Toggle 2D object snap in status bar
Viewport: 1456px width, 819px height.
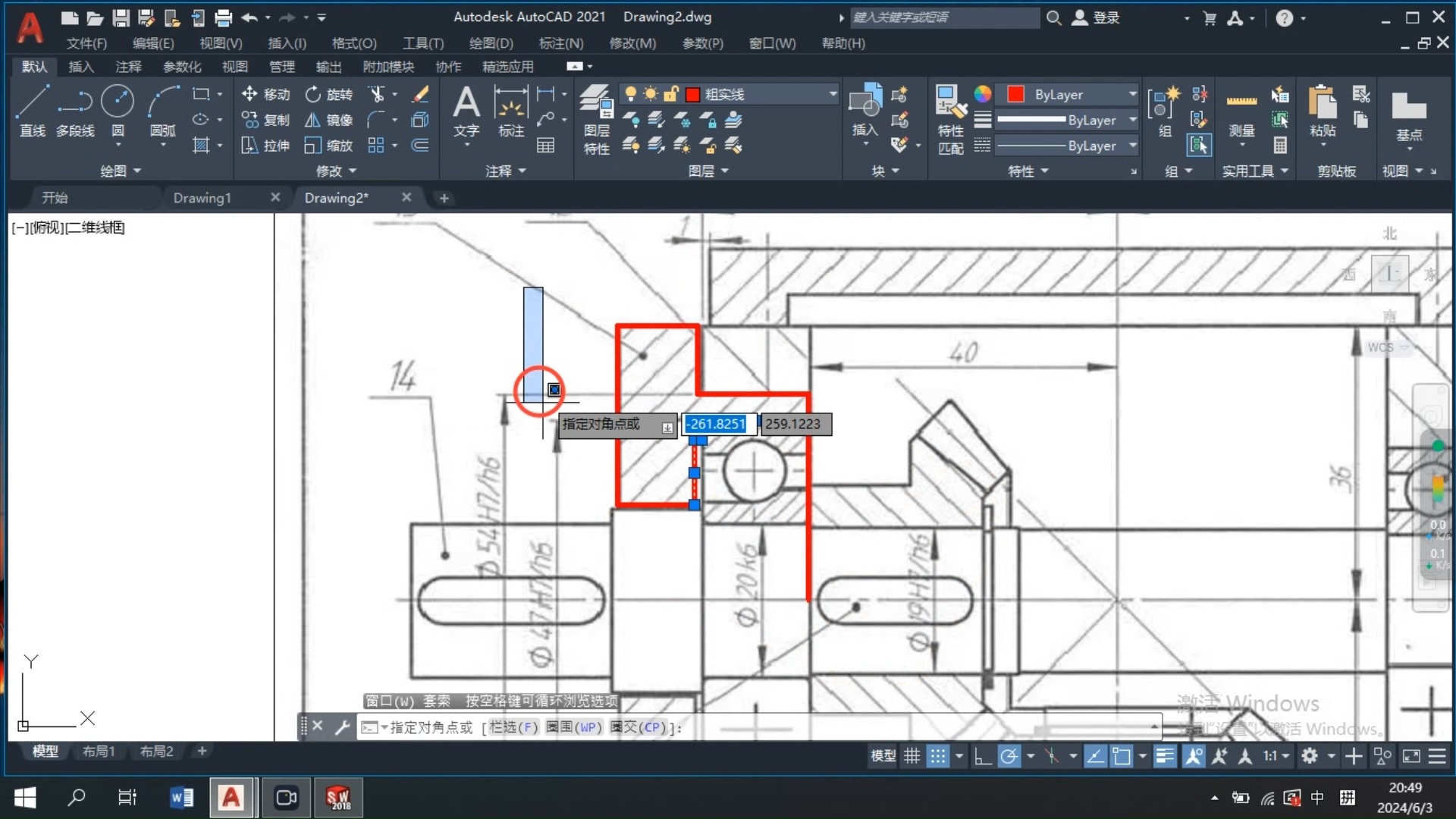tap(1122, 756)
